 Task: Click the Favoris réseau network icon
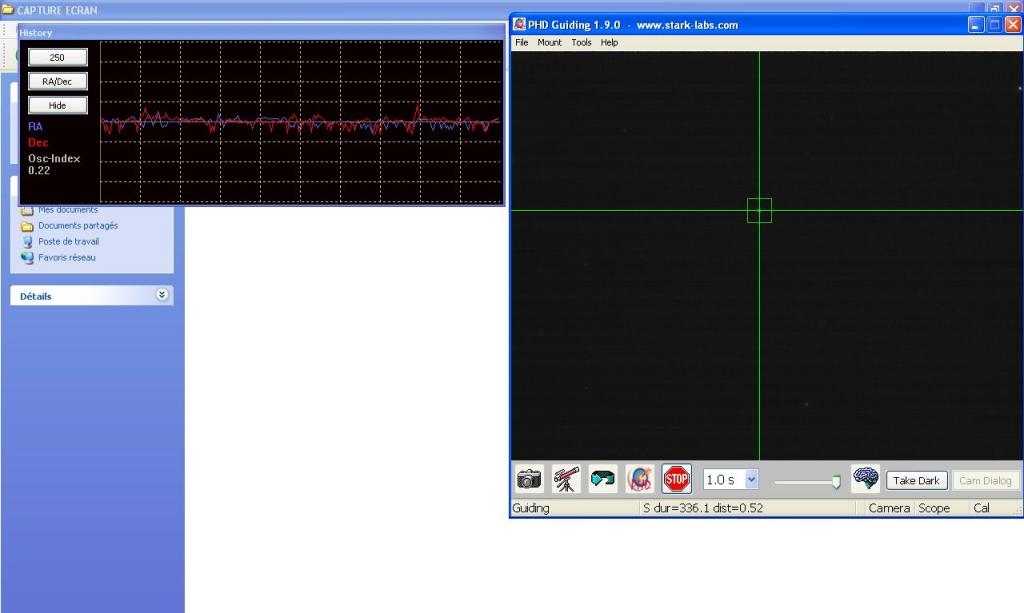tap(27, 257)
